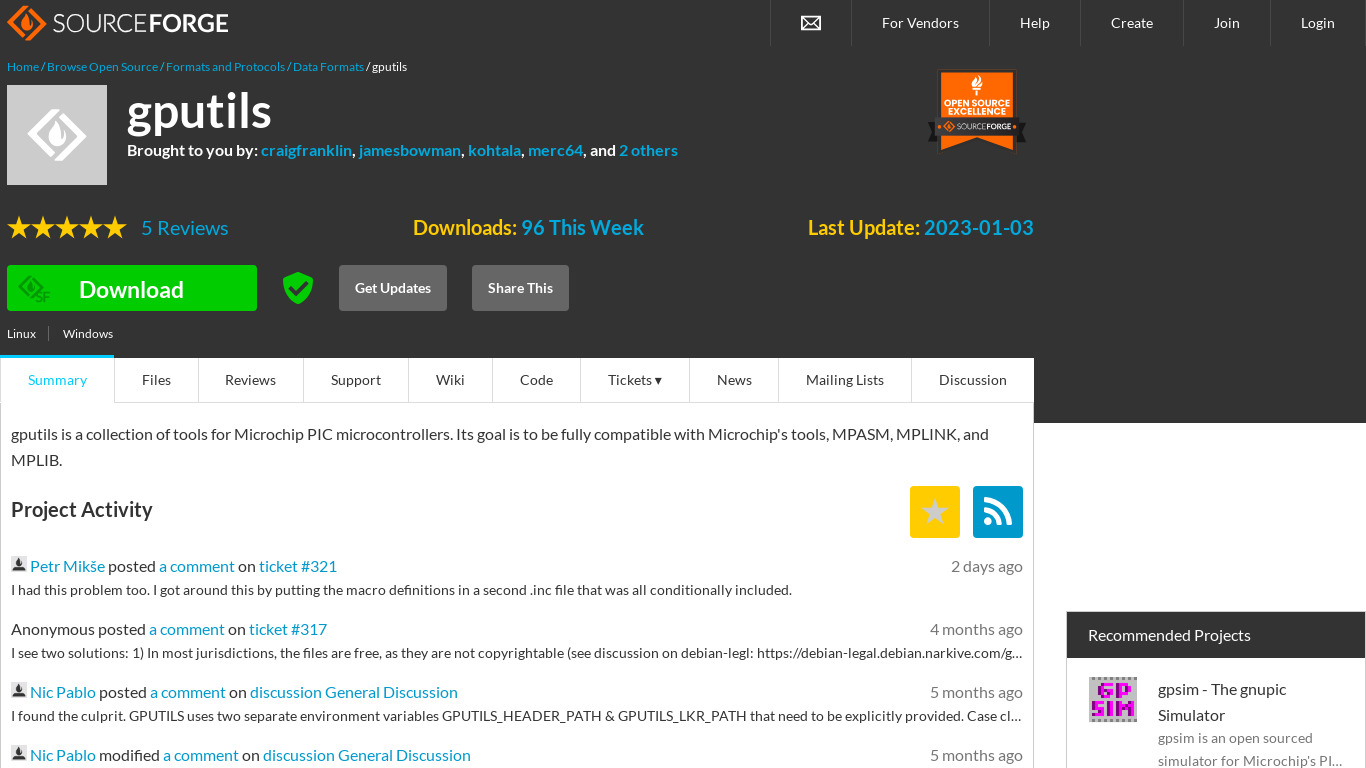This screenshot has height=768, width=1366.
Task: Open the Files tab
Action: click(x=156, y=380)
